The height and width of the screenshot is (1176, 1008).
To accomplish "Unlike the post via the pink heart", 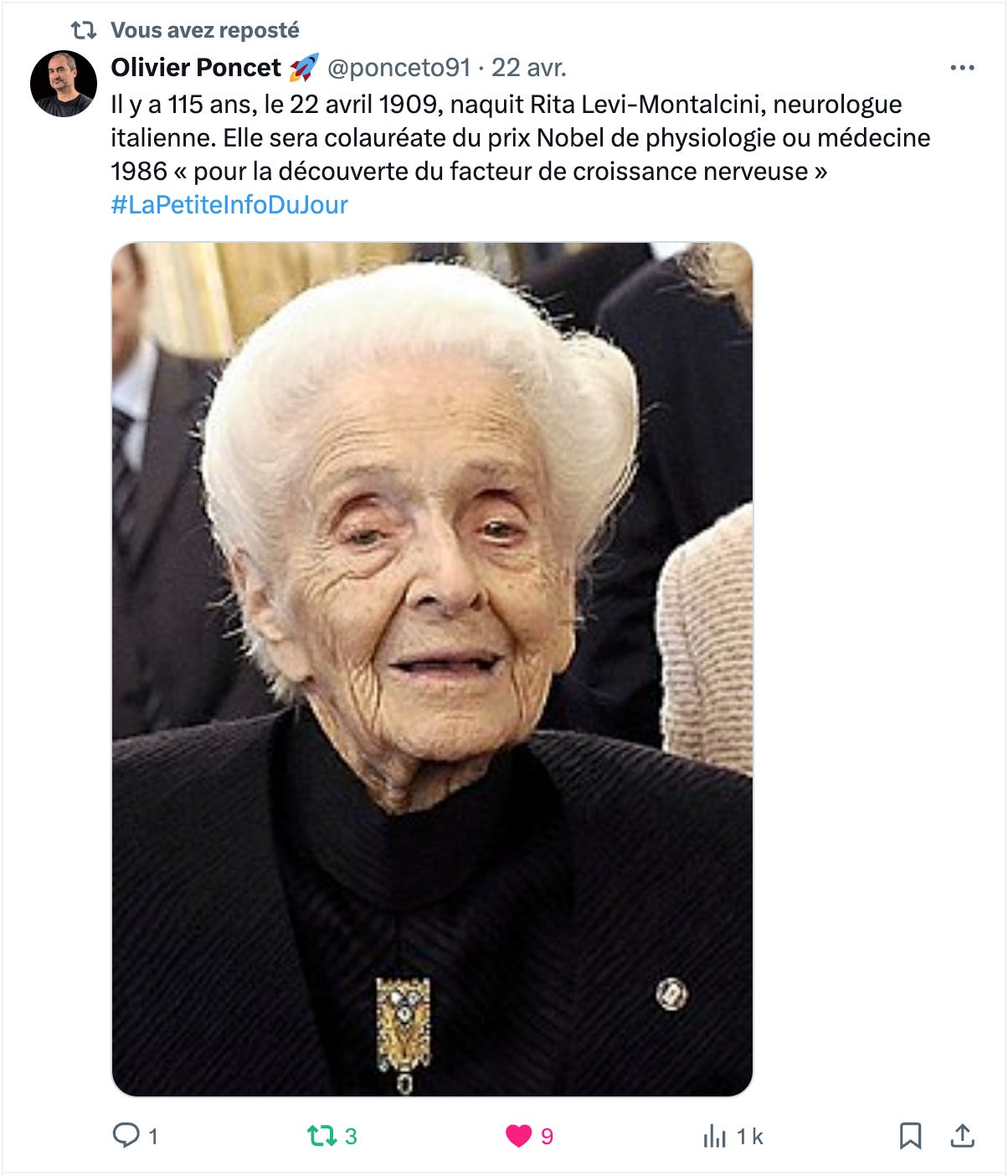I will click(x=519, y=1136).
